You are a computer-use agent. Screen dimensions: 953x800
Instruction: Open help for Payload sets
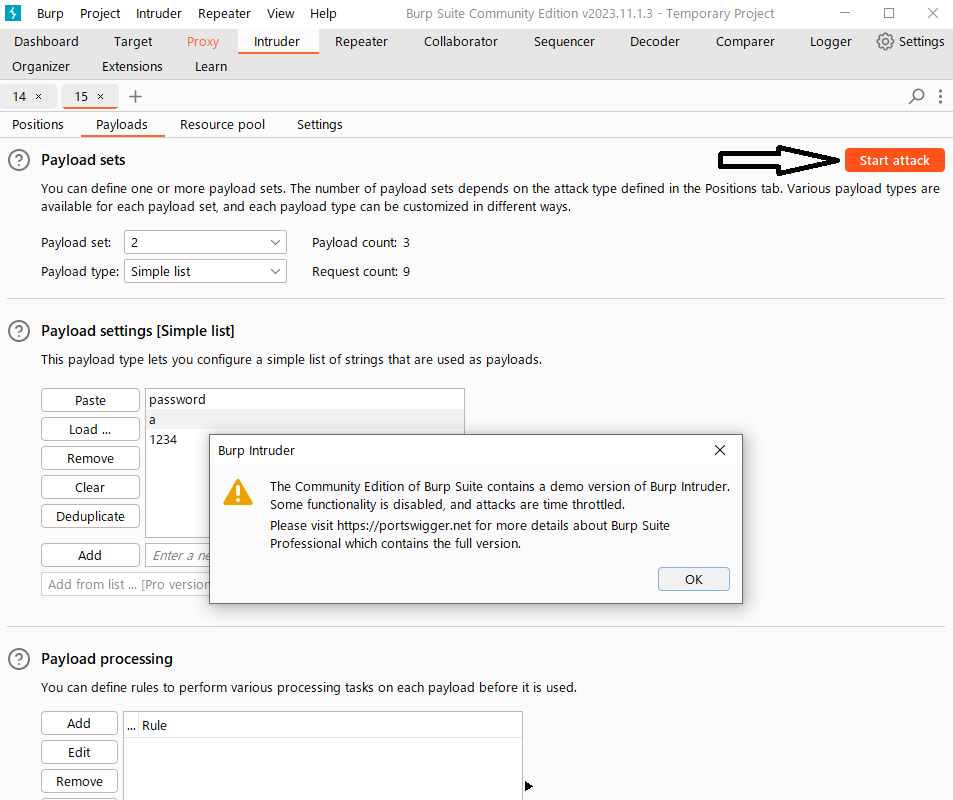point(19,160)
